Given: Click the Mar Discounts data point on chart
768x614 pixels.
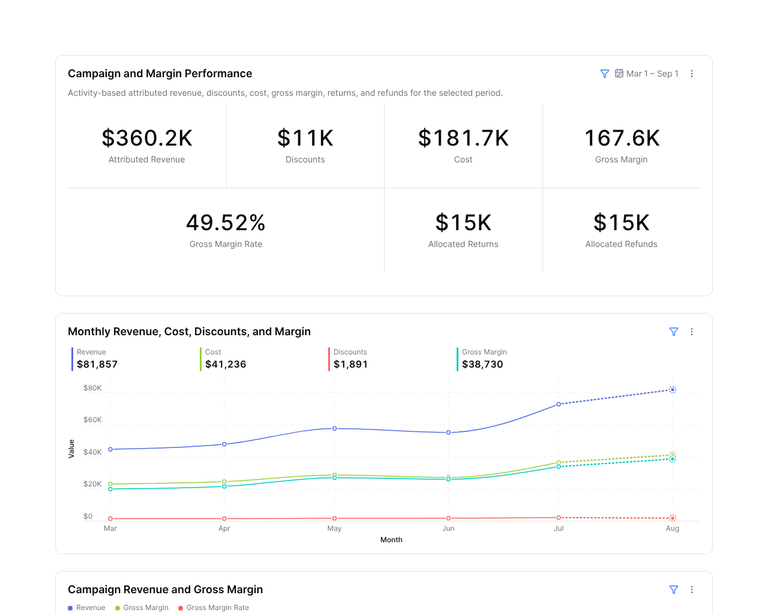Looking at the screenshot, I should pos(110,519).
